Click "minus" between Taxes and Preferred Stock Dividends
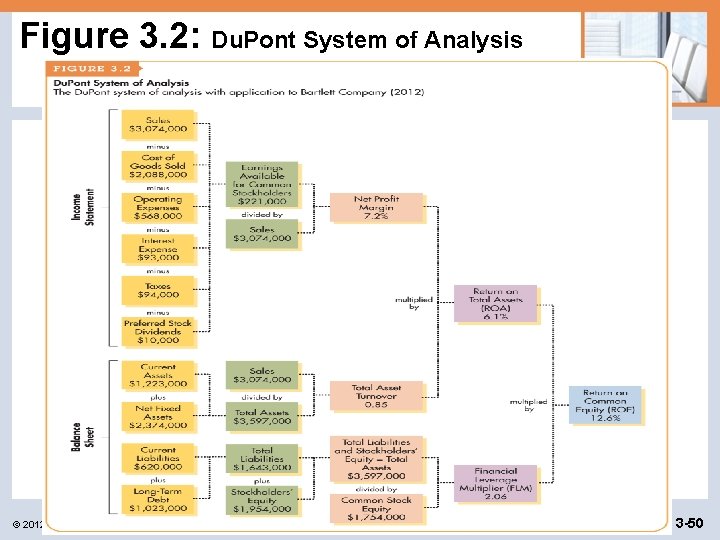Image resolution: width=720 pixels, height=540 pixels. point(158,312)
